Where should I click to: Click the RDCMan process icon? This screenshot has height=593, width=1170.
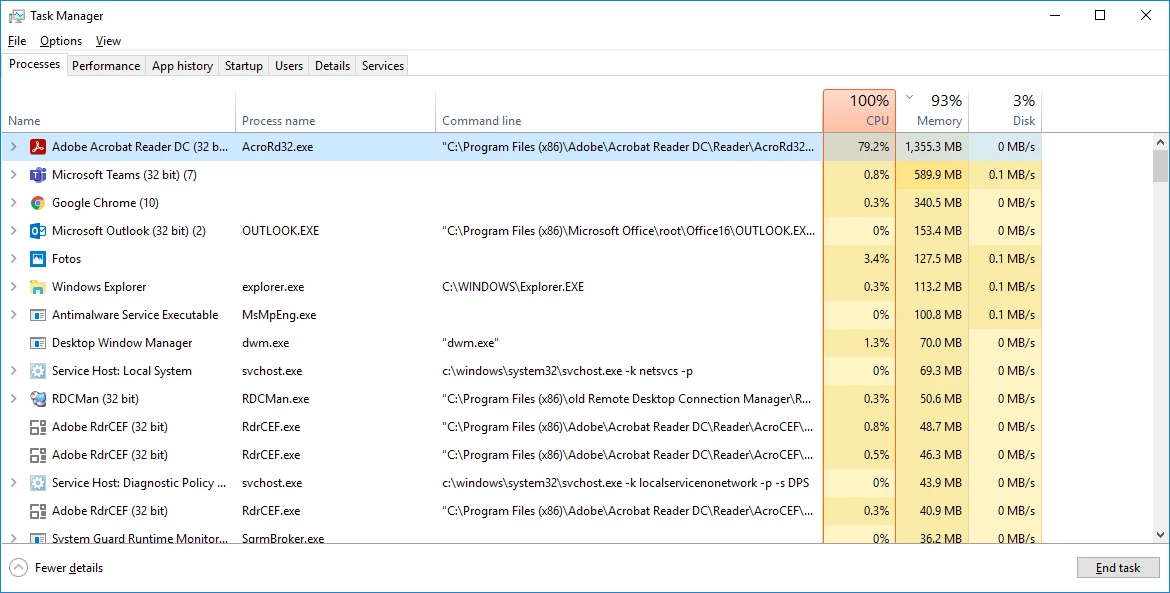click(x=37, y=399)
